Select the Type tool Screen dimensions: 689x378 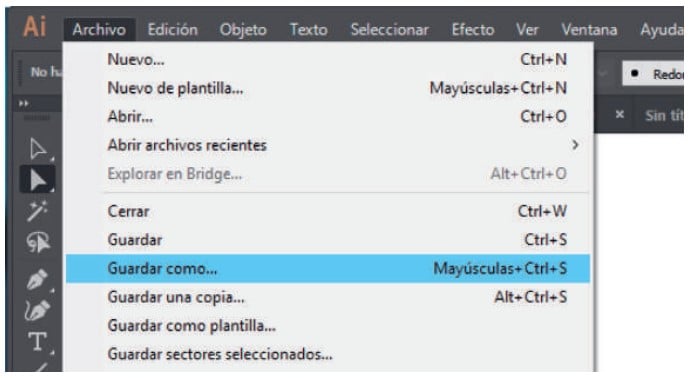[38, 342]
